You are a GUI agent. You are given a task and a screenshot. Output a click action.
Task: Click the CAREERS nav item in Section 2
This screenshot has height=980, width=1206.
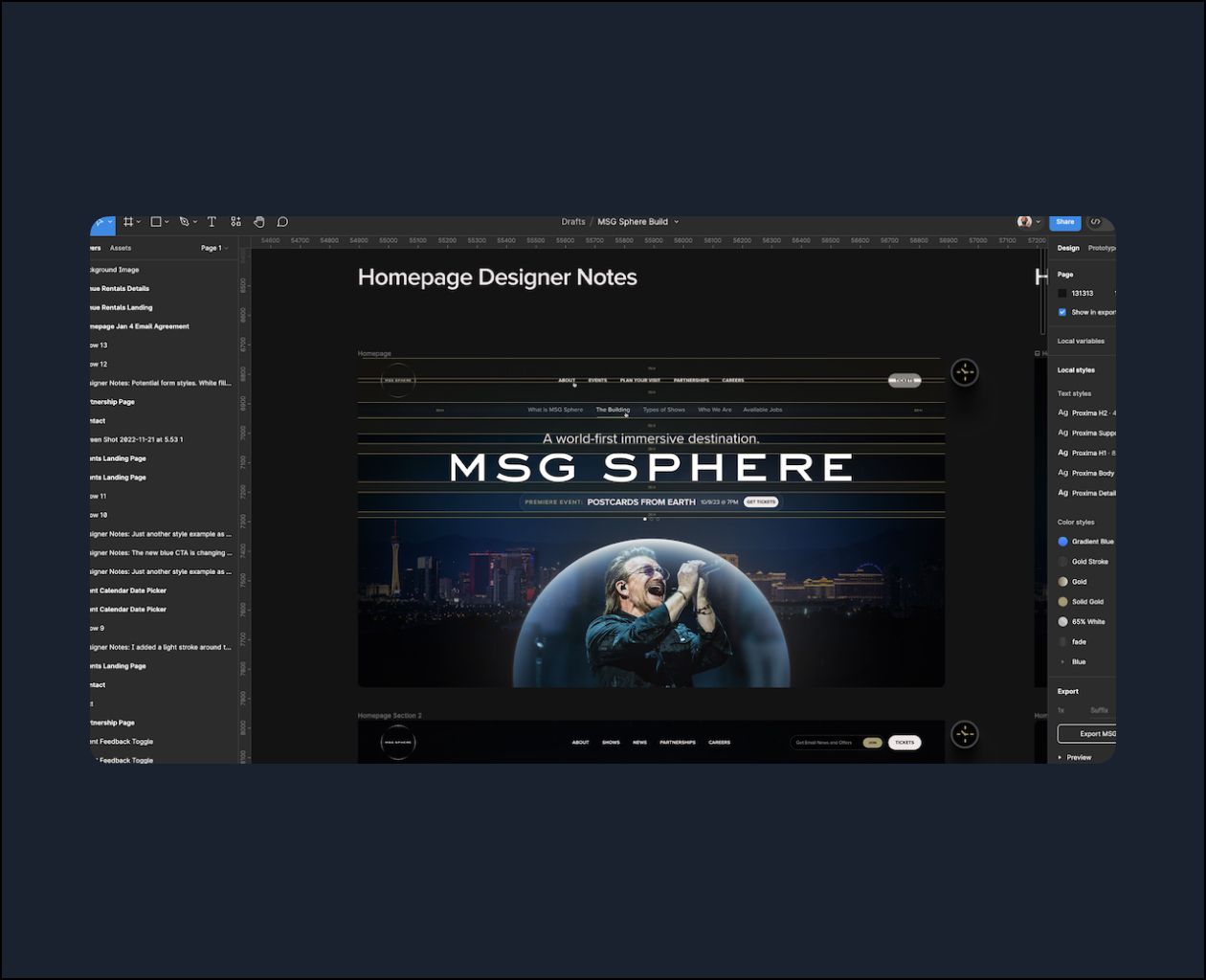click(720, 743)
